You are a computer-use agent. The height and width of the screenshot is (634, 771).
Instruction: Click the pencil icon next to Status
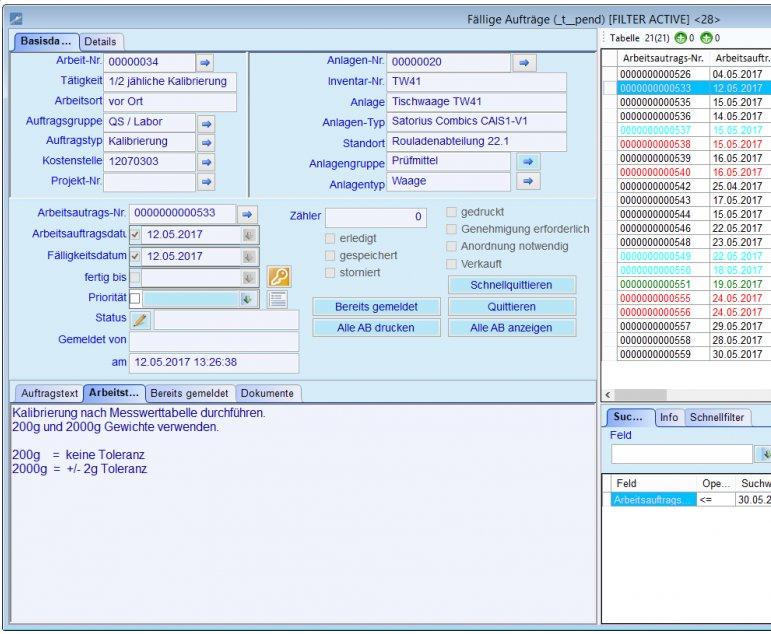click(x=140, y=320)
